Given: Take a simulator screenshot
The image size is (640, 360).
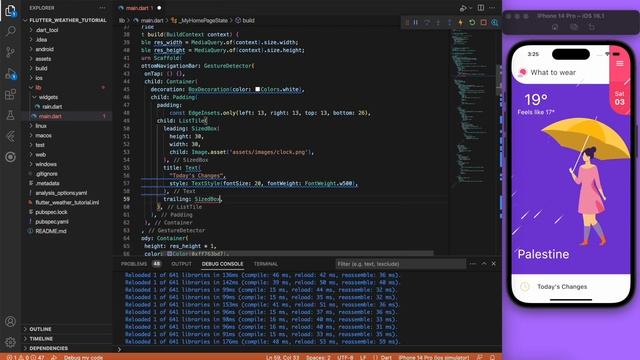Looking at the screenshot, I should [573, 27].
